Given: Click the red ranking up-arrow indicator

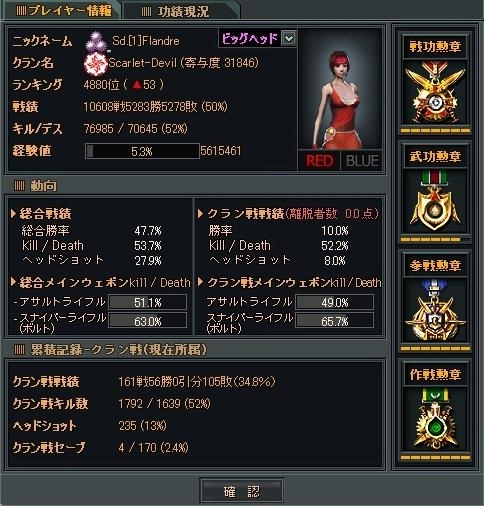Looking at the screenshot, I should point(137,85).
